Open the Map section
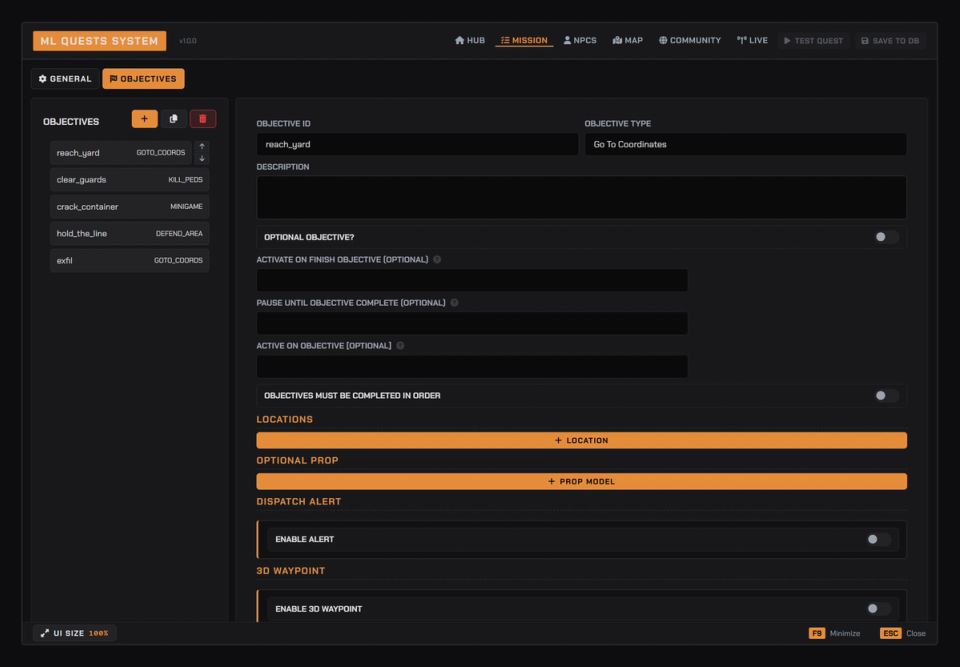 [628, 40]
